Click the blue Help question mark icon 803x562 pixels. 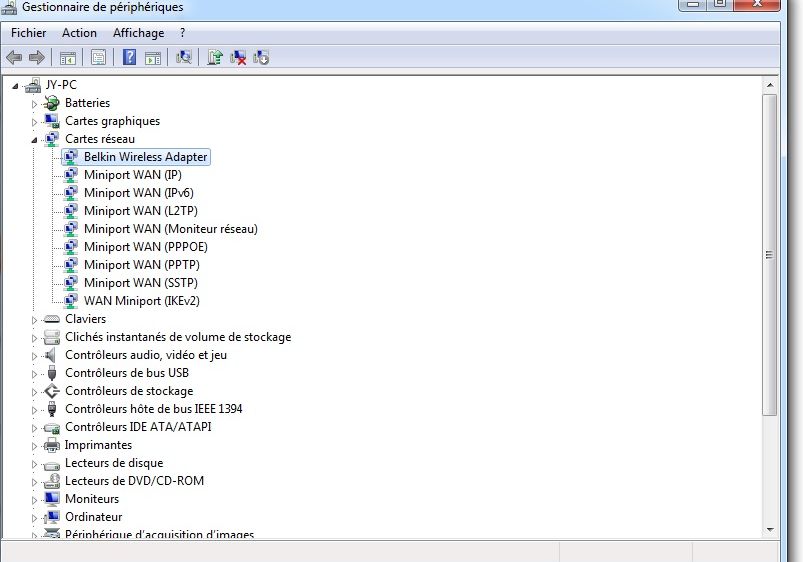coord(129,57)
